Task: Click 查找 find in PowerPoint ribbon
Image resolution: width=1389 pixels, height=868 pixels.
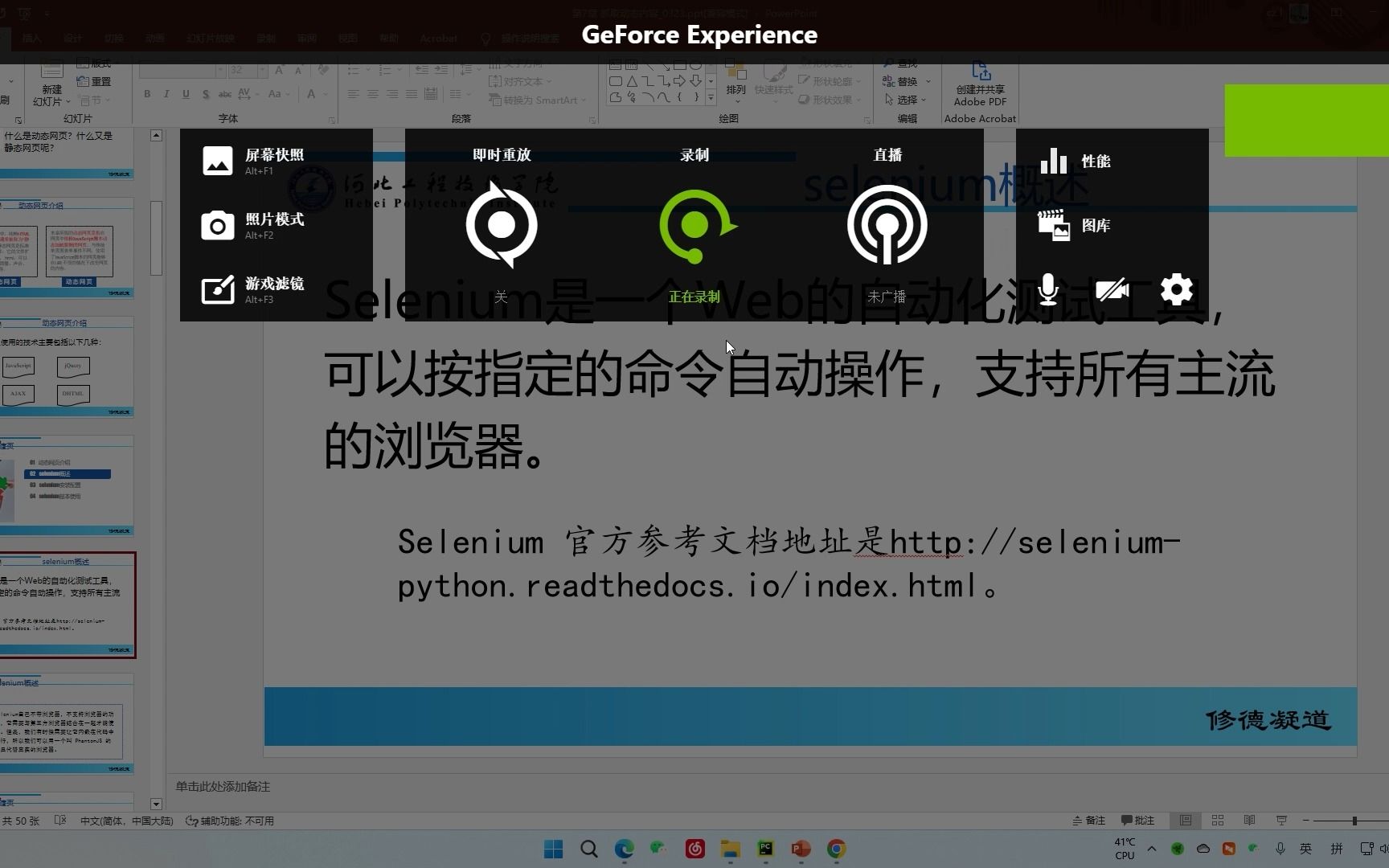Action: (901, 63)
